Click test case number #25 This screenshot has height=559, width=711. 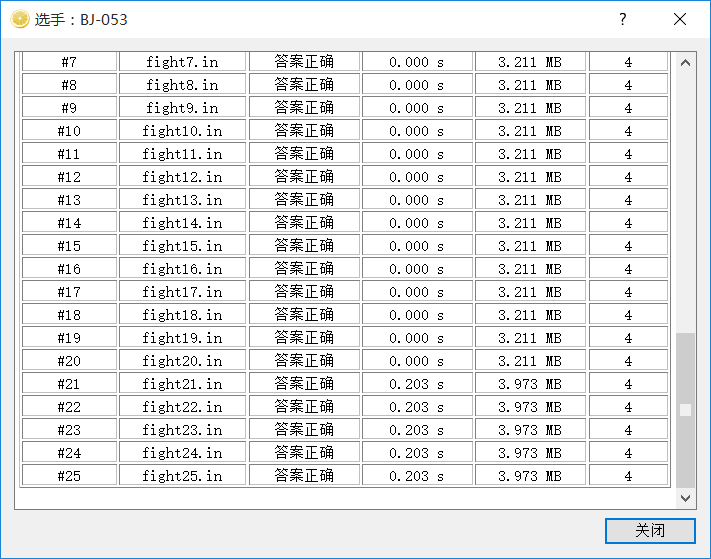[69, 476]
